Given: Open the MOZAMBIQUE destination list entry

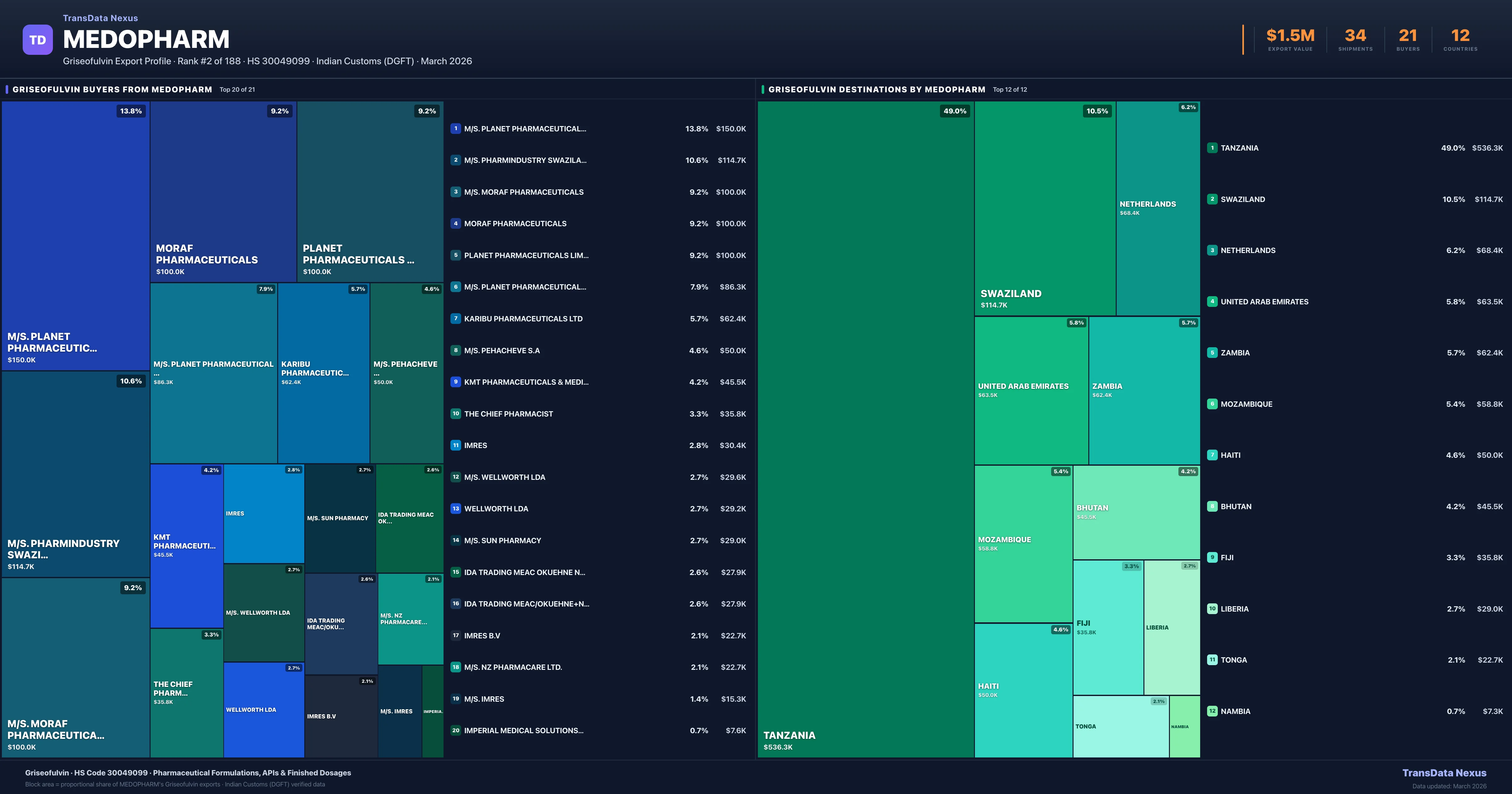Looking at the screenshot, I should tap(1246, 404).
